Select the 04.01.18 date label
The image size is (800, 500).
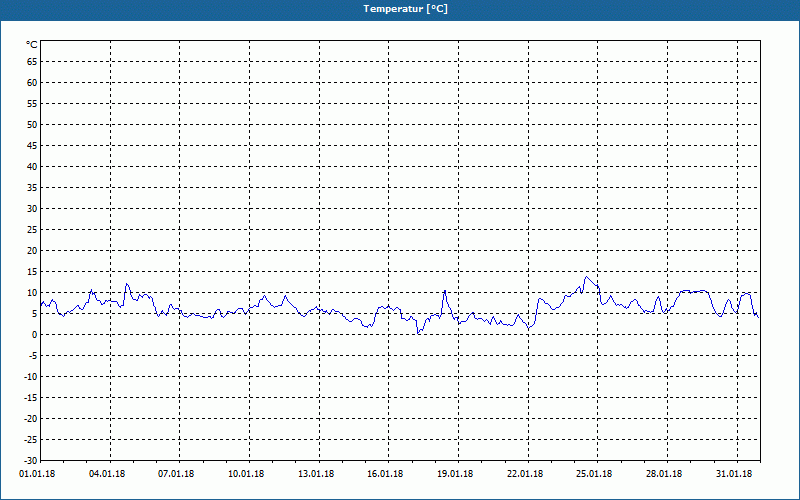(107, 474)
